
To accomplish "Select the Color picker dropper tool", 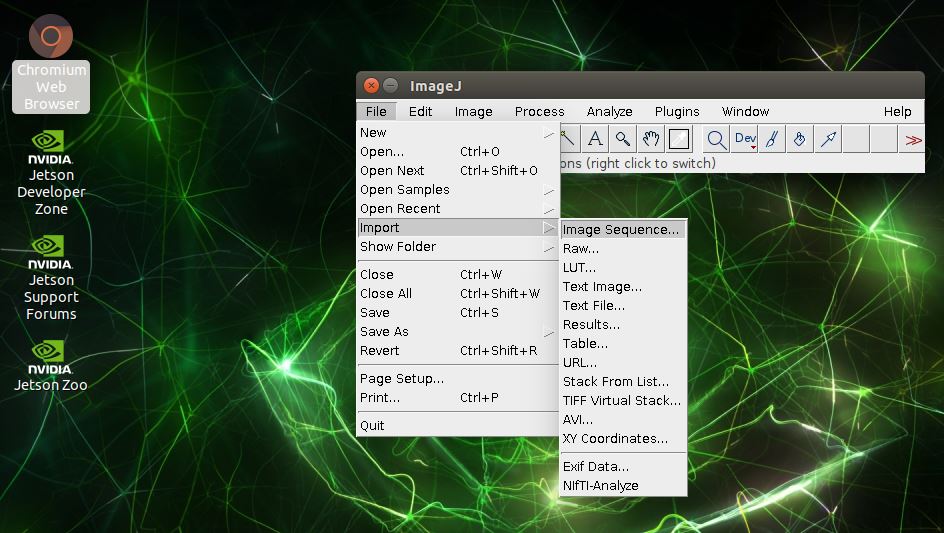I will pos(679,140).
